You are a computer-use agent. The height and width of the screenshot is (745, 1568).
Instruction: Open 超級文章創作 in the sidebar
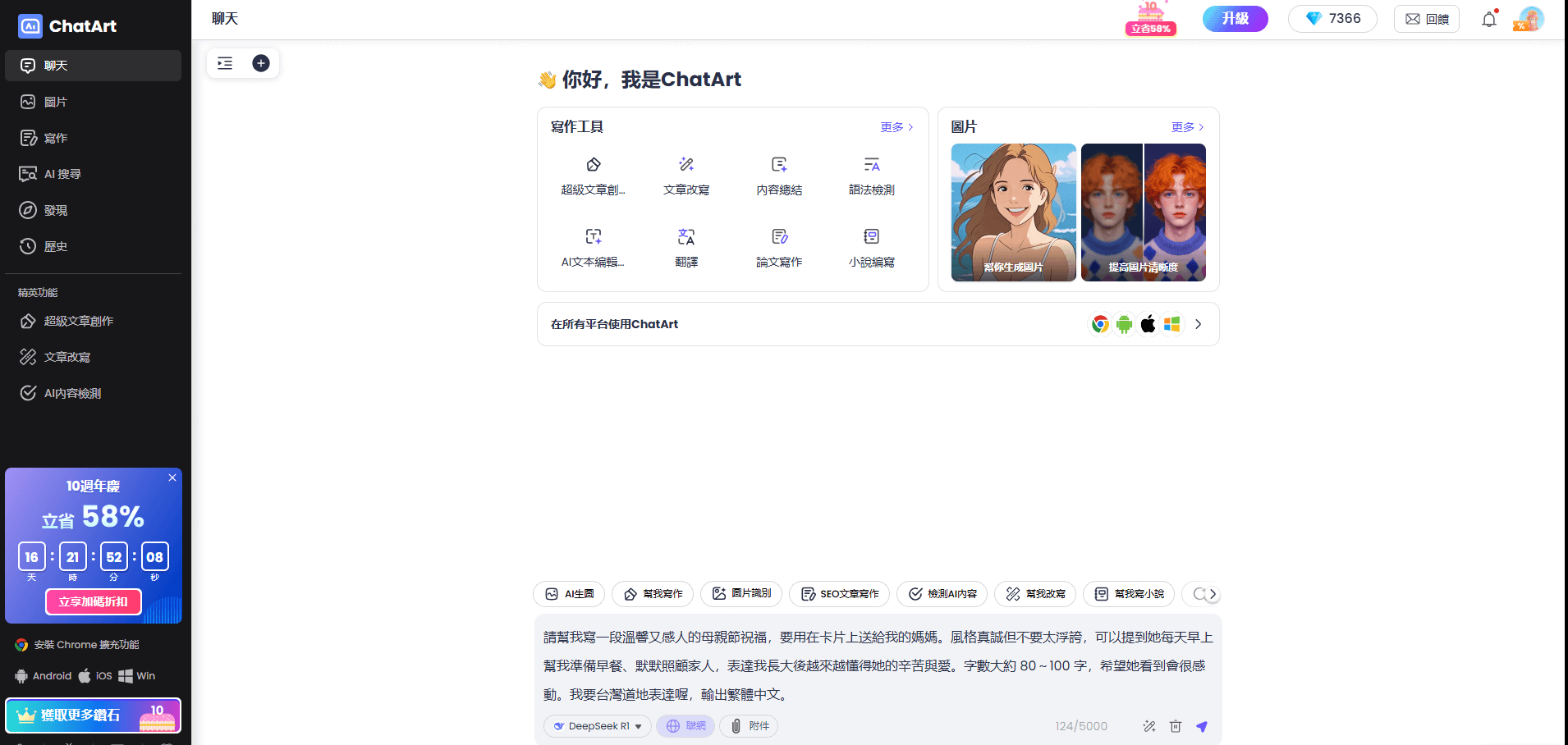93,321
